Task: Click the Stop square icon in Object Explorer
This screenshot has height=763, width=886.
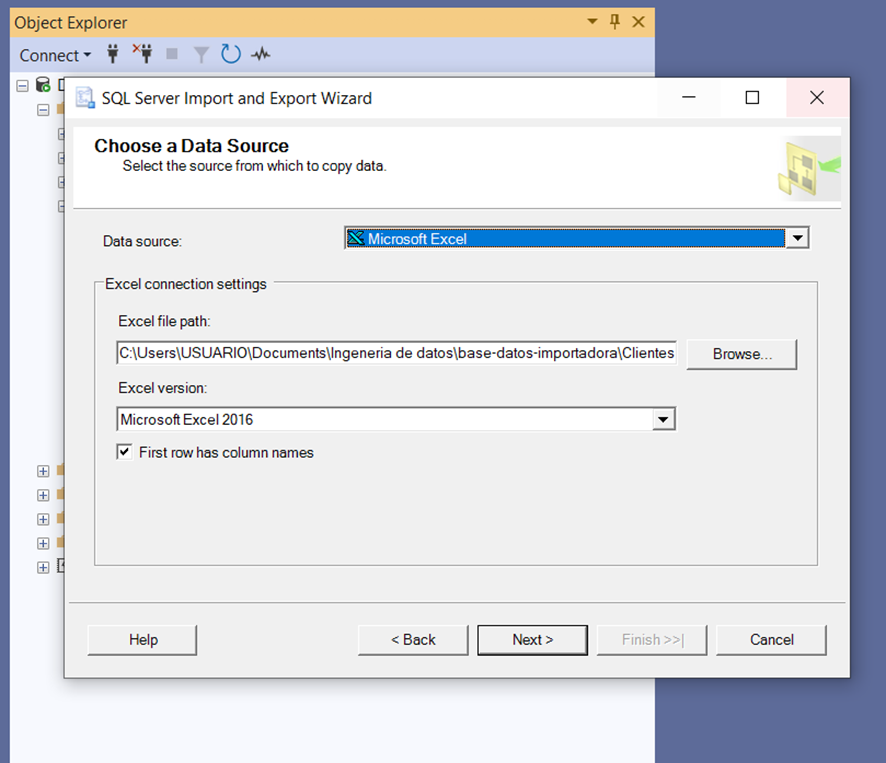Action: [x=172, y=54]
